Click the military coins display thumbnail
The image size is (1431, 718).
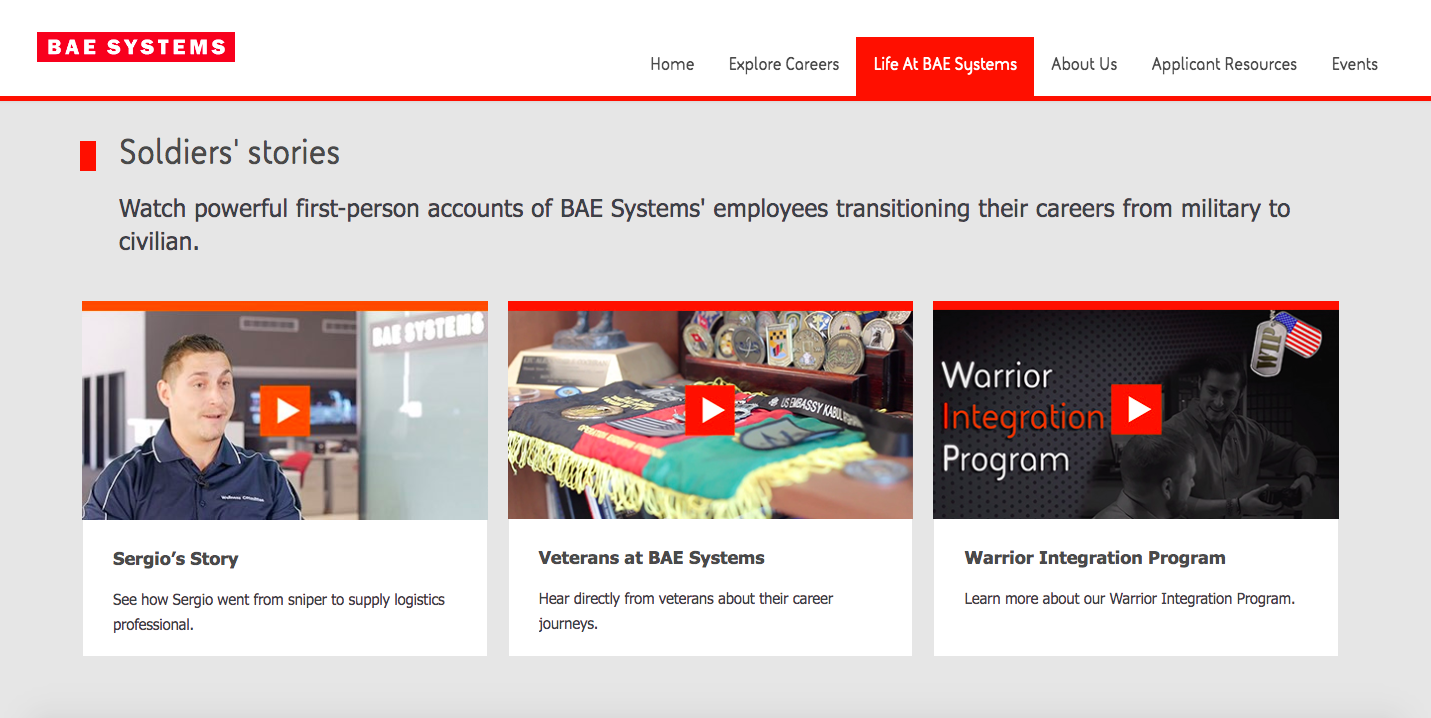[x=790, y=340]
